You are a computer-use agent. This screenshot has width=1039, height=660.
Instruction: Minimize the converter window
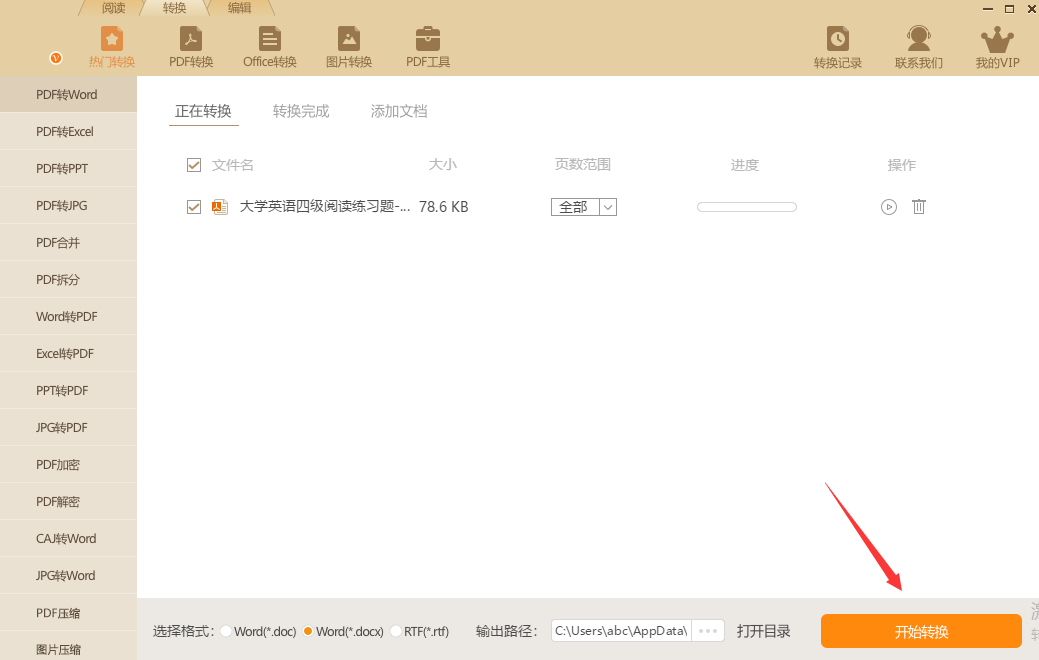point(988,9)
